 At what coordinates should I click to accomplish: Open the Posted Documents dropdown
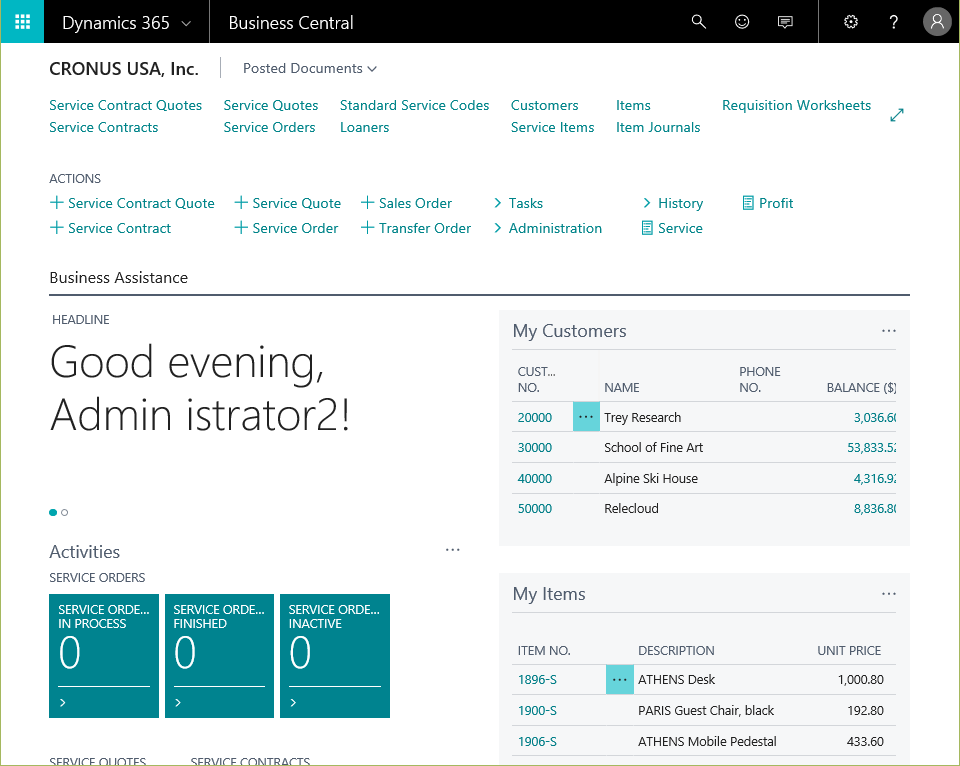(310, 69)
